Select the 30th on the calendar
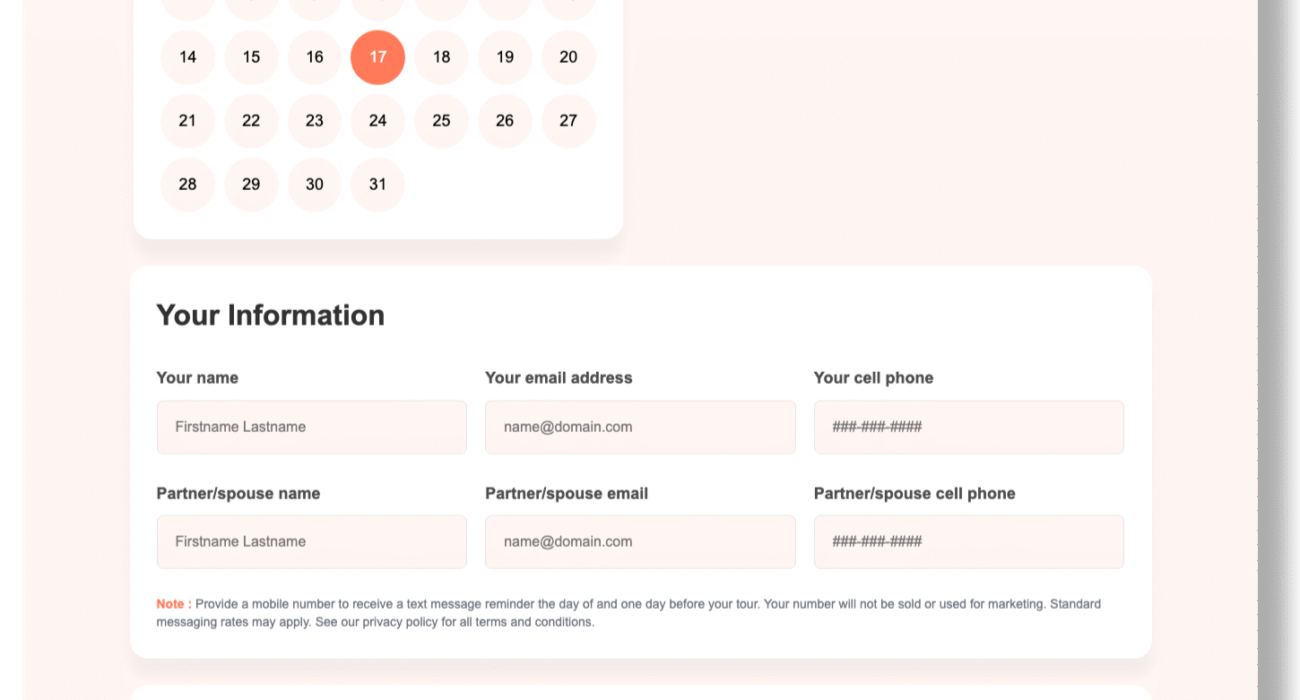Viewport: 1300px width, 700px height. tap(315, 184)
